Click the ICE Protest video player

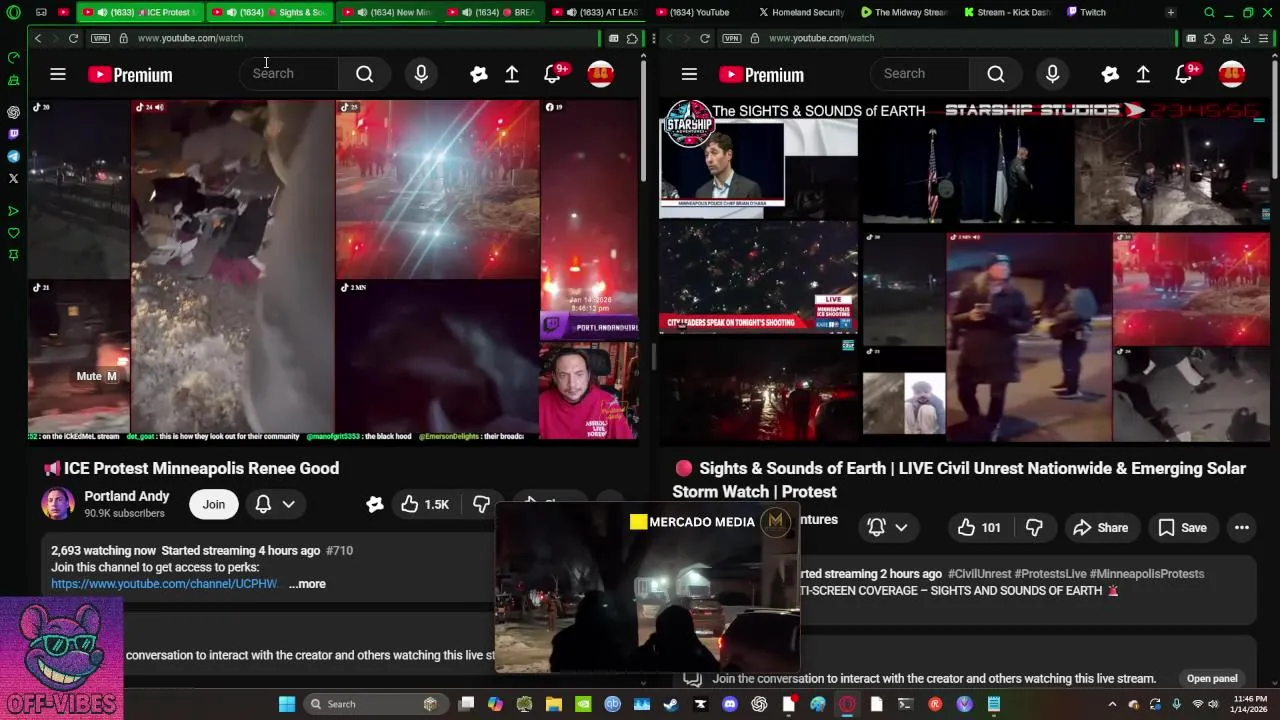[334, 270]
